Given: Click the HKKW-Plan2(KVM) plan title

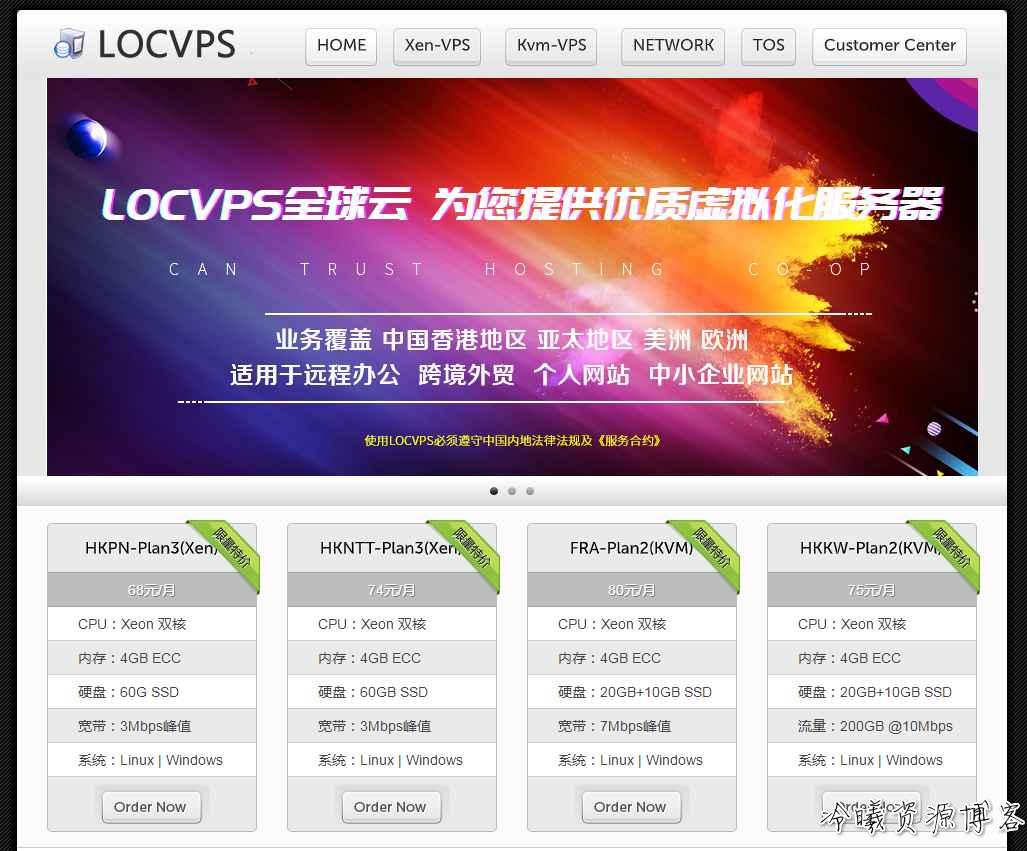Looking at the screenshot, I should point(870,548).
